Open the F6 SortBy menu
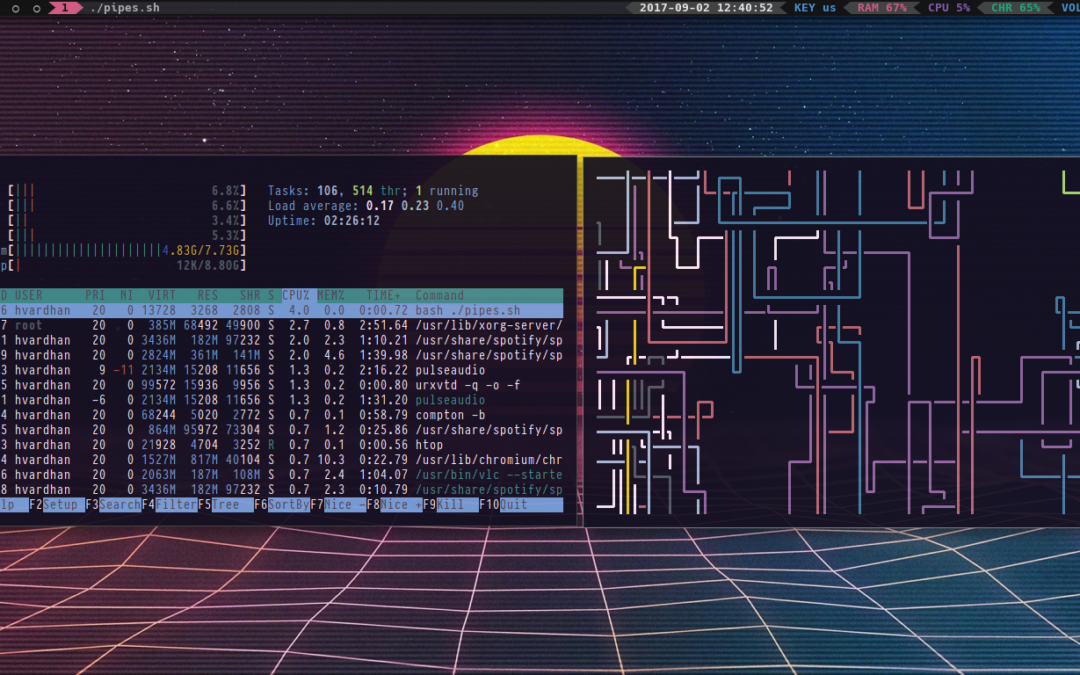The width and height of the screenshot is (1080, 675). tap(282, 505)
